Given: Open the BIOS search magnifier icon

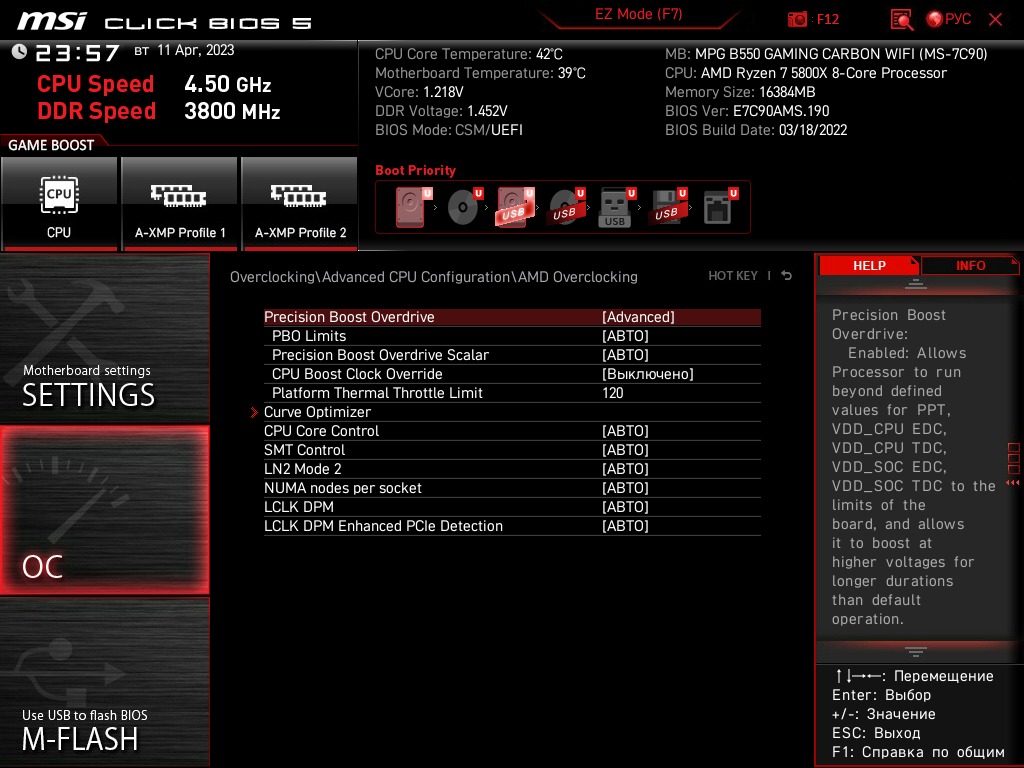Looking at the screenshot, I should pos(902,19).
